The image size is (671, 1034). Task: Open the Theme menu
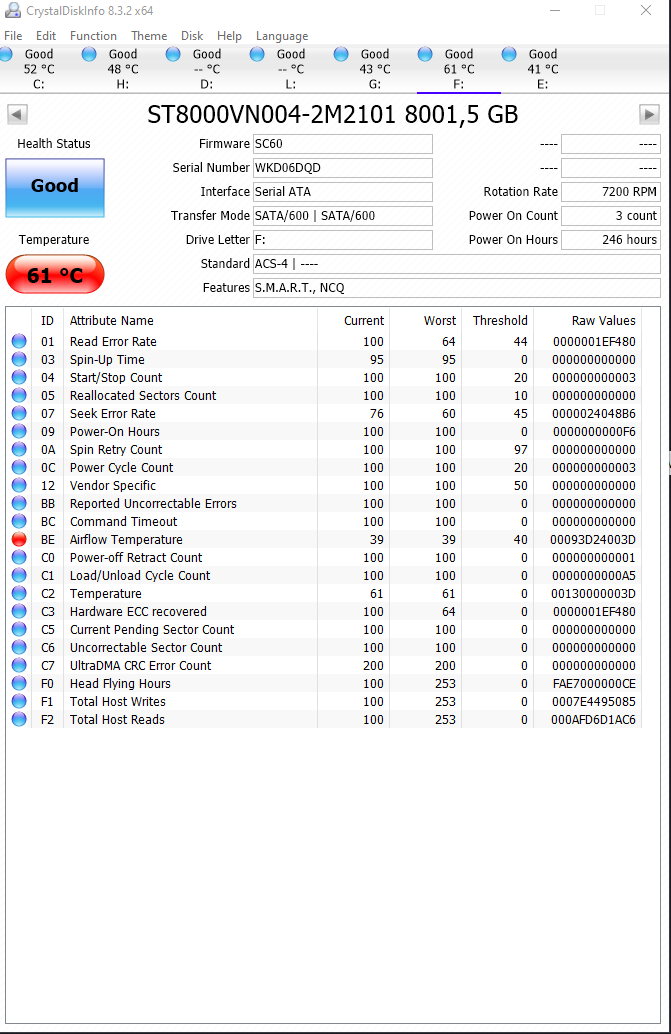[x=149, y=36]
